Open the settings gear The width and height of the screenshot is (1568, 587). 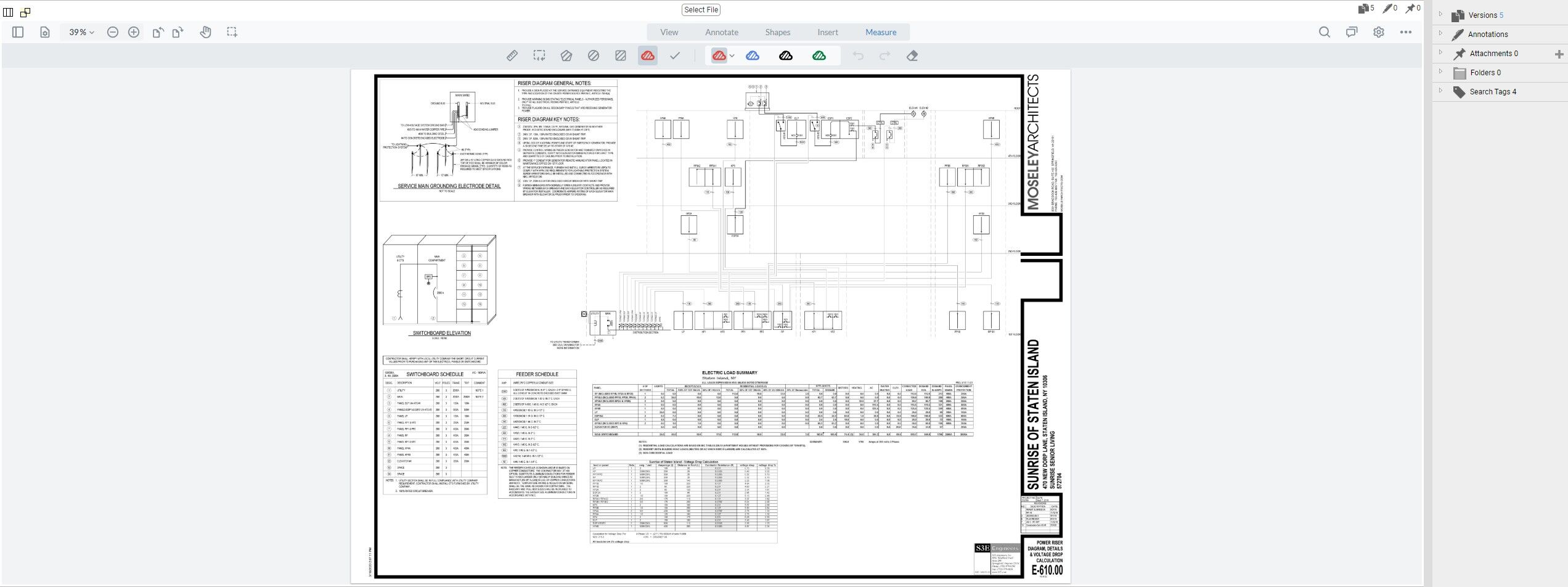(1379, 32)
